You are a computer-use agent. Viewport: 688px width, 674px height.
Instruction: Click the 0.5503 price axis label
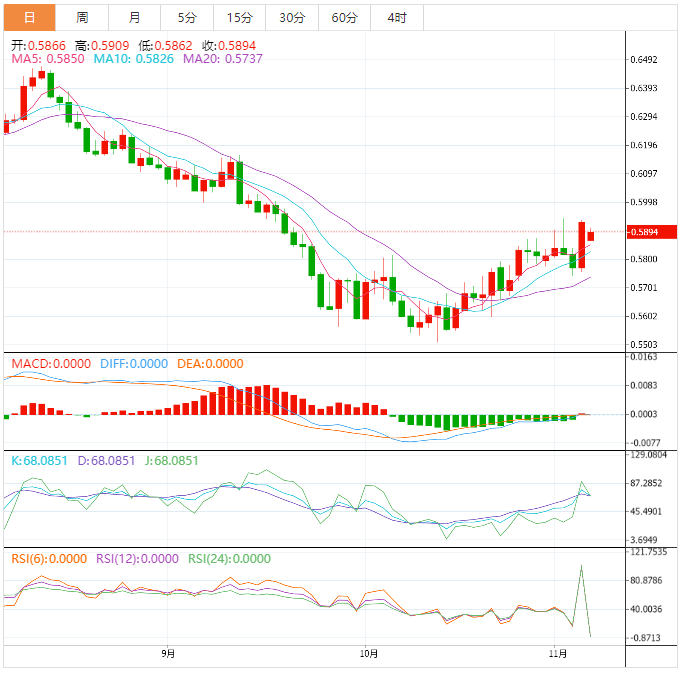point(644,344)
